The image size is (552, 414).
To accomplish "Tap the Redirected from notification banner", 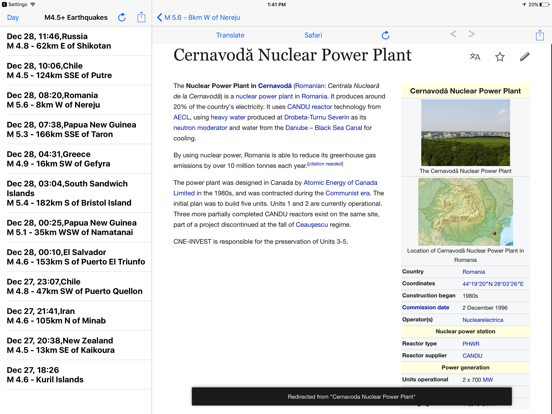I will (352, 396).
